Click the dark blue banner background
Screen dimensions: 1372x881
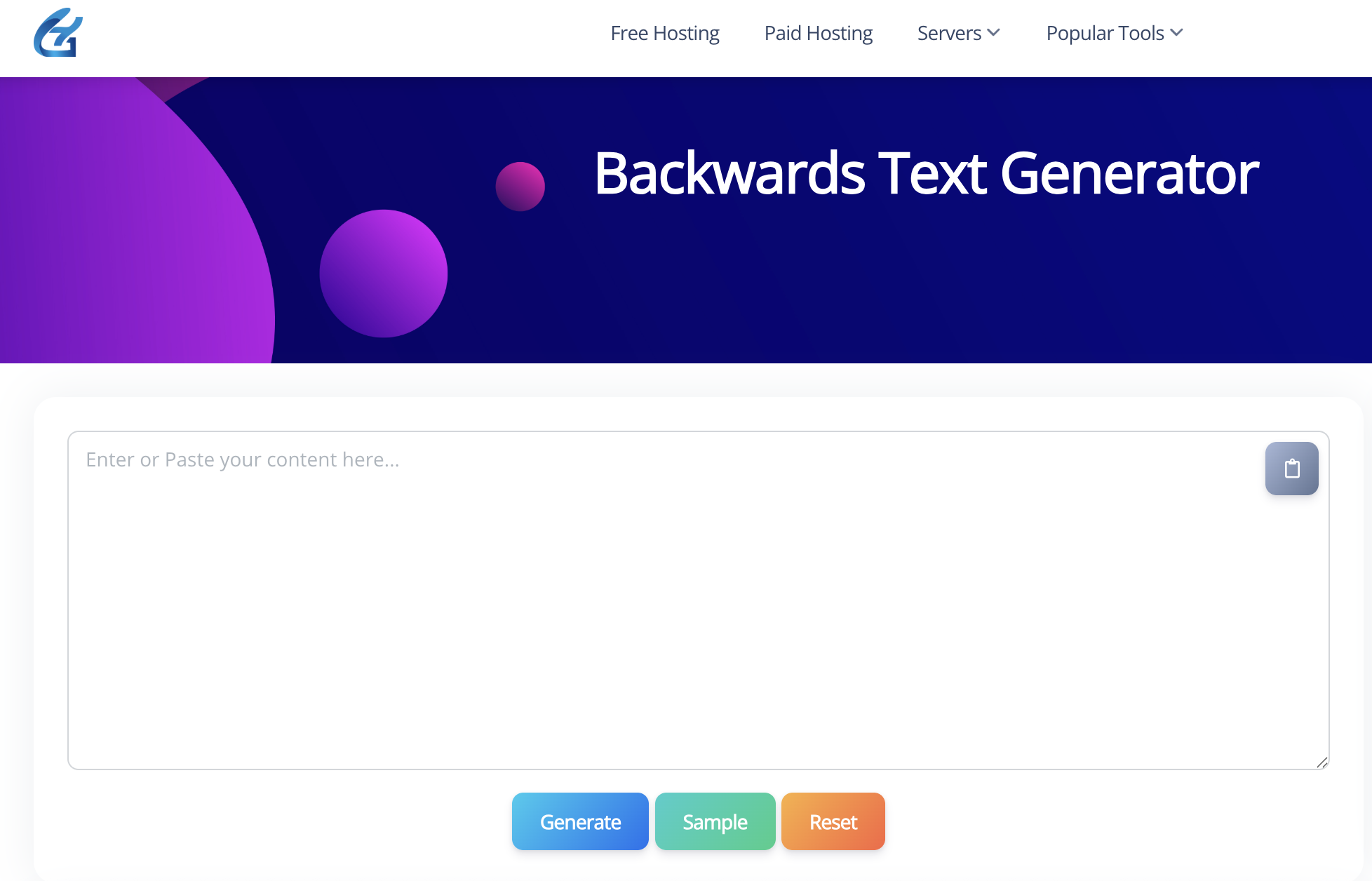842,295
